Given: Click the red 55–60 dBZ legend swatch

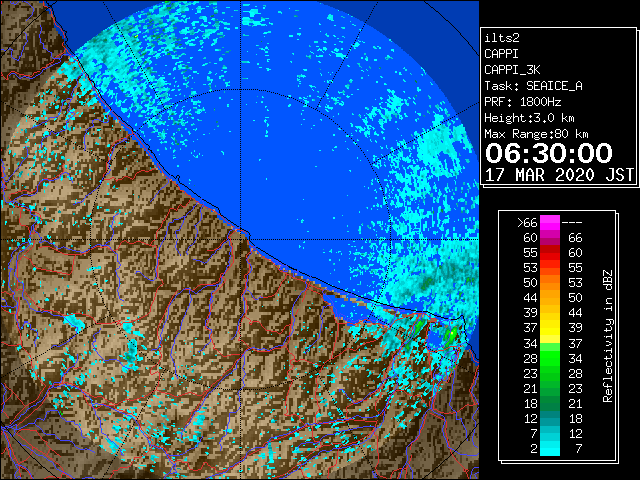Looking at the screenshot, I should click(550, 253).
